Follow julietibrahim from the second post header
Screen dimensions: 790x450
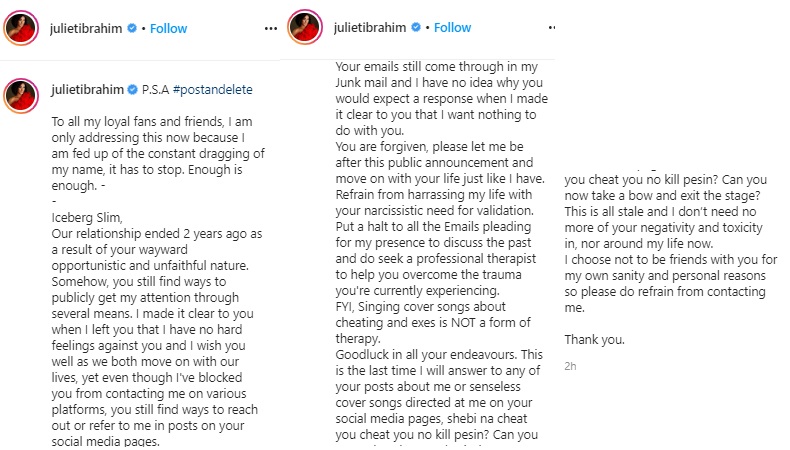pos(451,29)
